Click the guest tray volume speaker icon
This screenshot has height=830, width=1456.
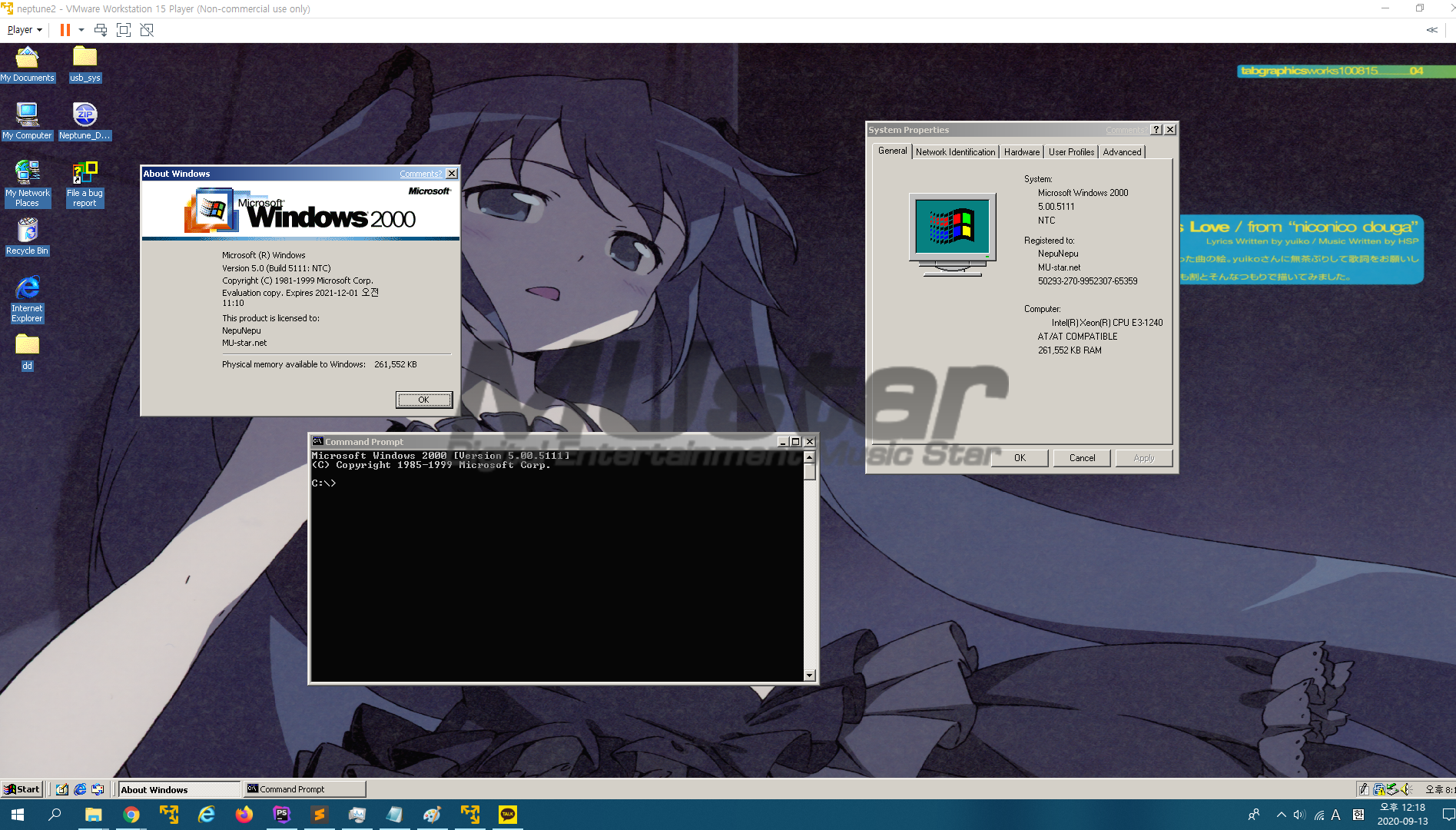(x=1406, y=789)
